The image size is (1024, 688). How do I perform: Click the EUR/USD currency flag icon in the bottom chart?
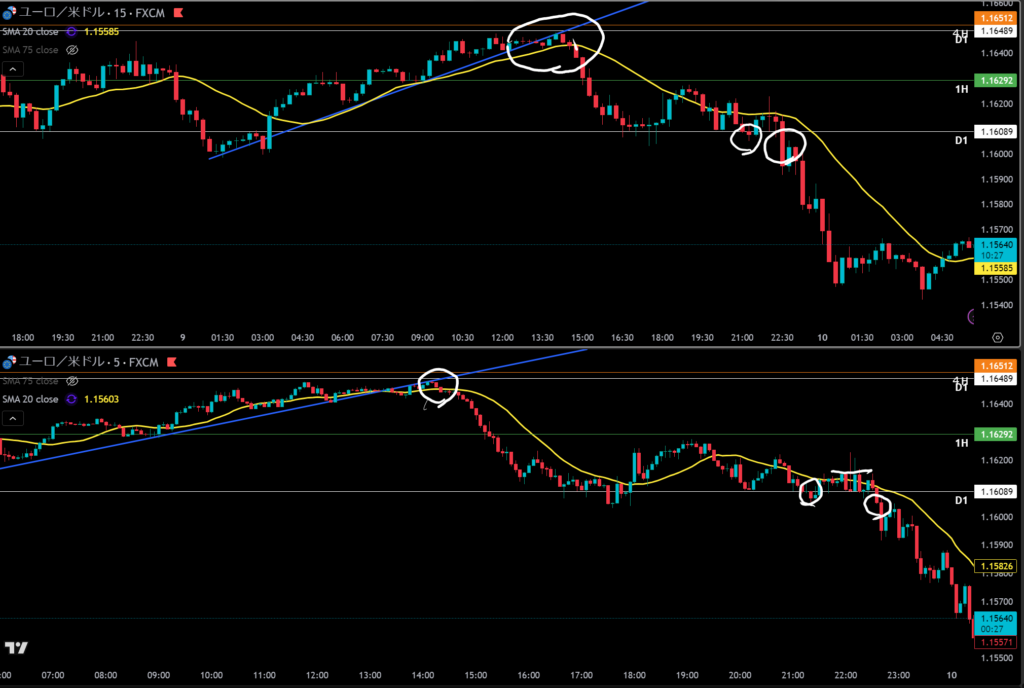10,361
